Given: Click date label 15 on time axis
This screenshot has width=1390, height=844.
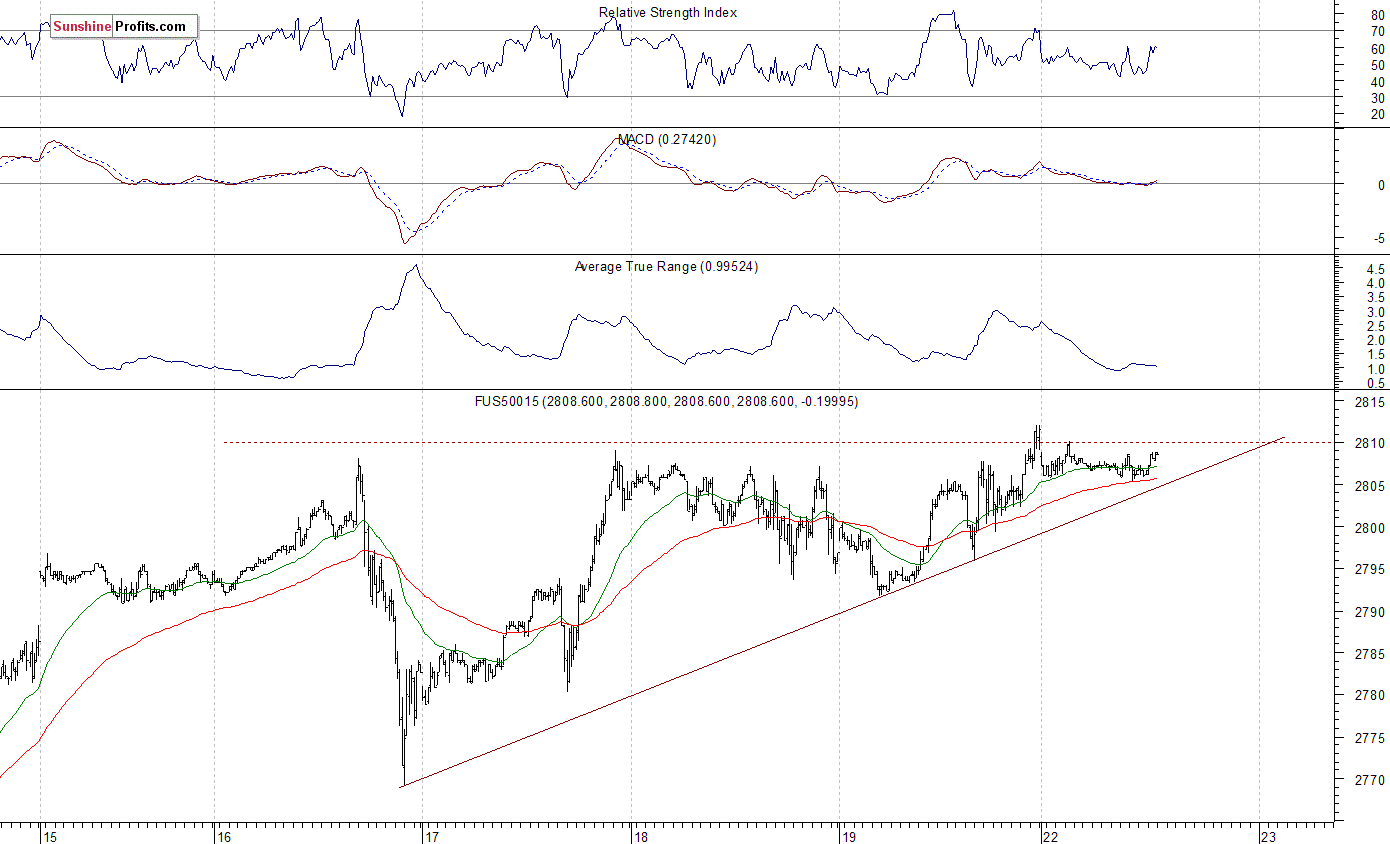Looking at the screenshot, I should 52,836.
